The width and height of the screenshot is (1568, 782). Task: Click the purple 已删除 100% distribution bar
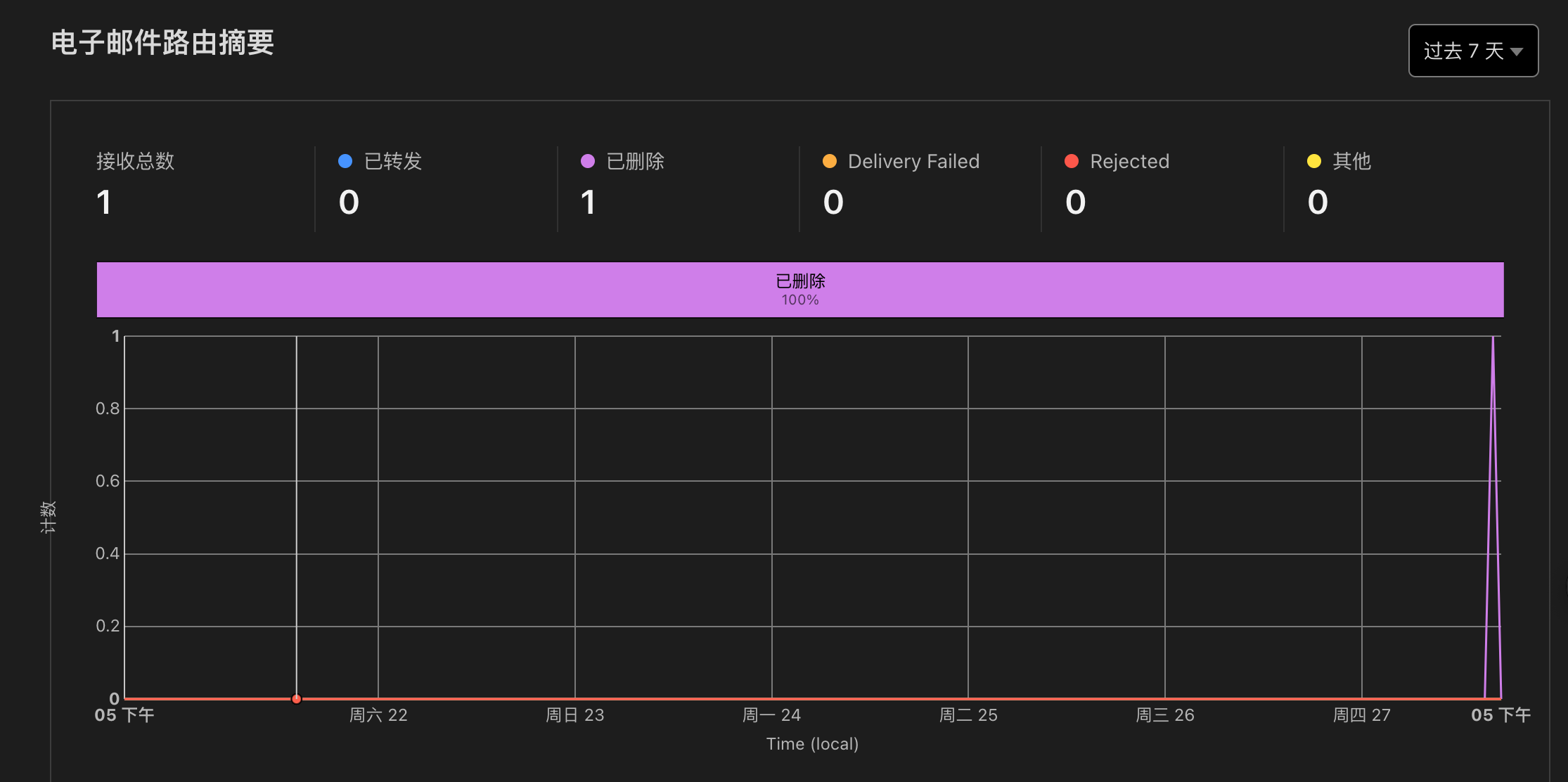(x=800, y=290)
